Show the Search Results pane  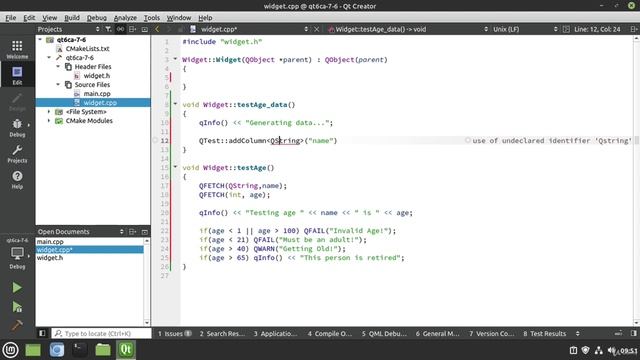coord(222,333)
